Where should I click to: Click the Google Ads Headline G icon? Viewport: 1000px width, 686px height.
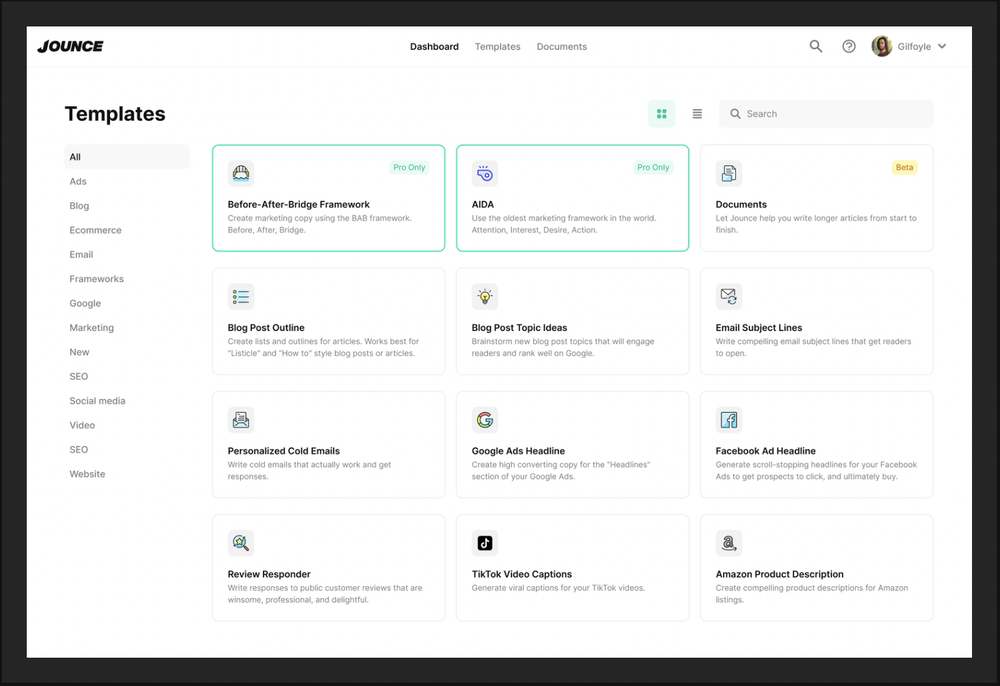(485, 420)
